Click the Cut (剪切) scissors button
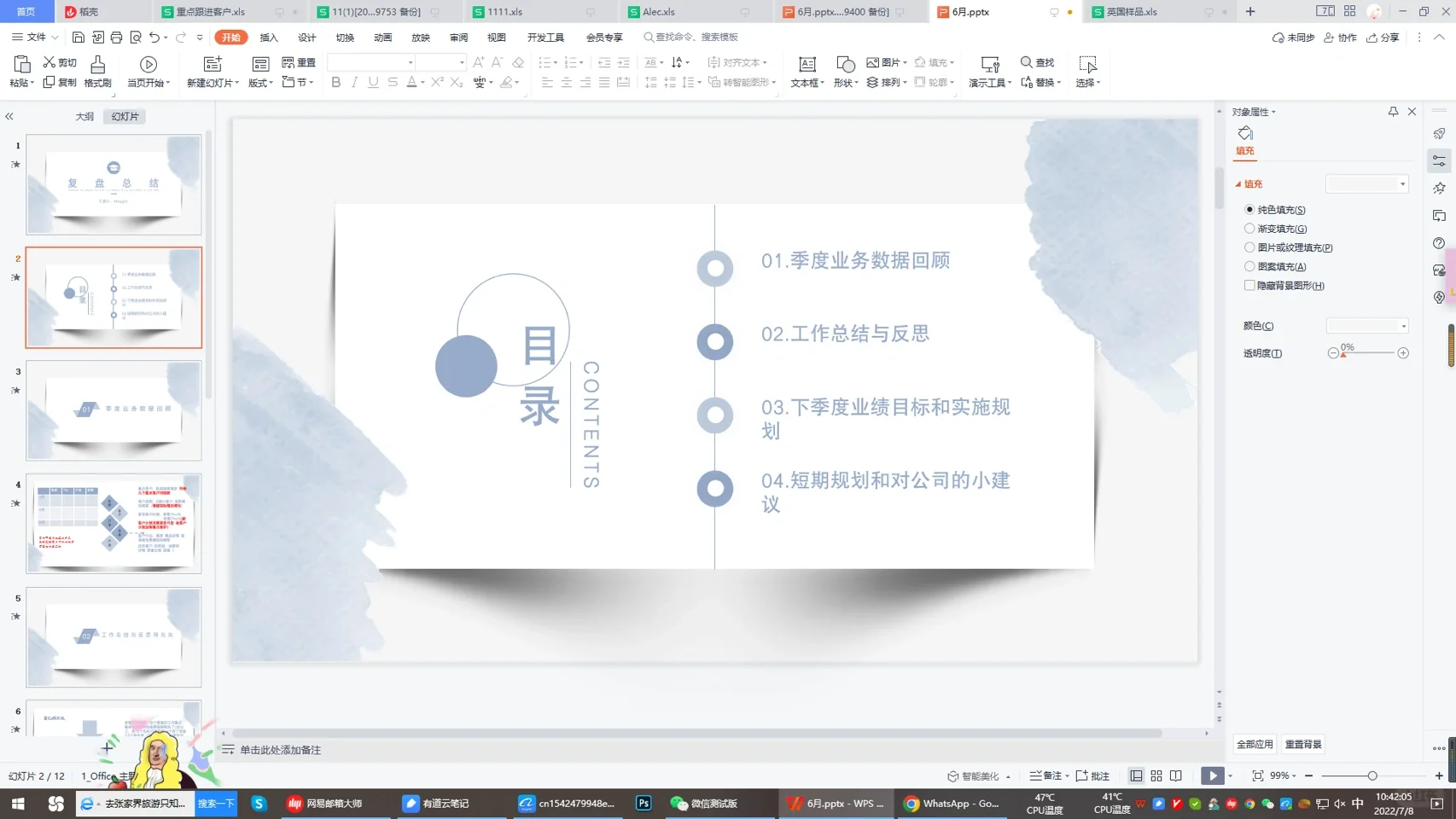1456x819 pixels. (x=61, y=62)
